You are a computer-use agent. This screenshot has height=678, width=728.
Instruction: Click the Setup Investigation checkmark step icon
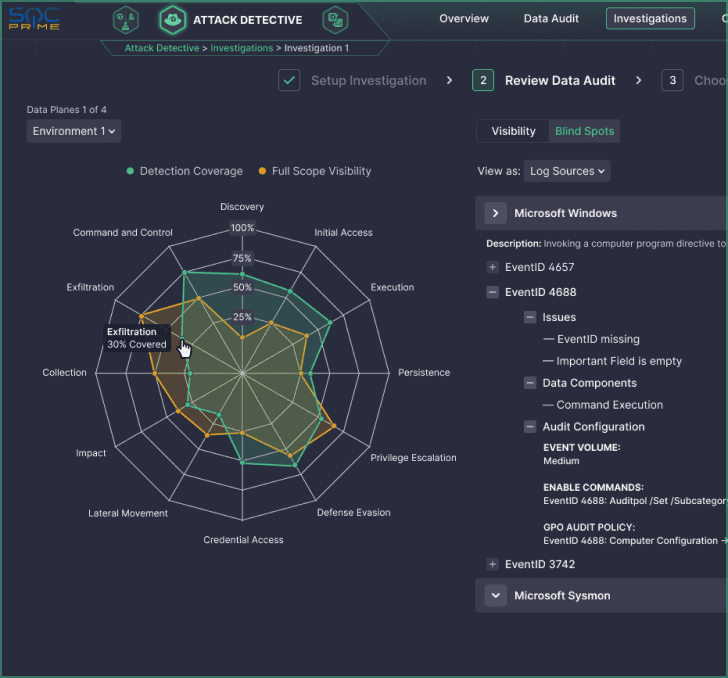(x=289, y=80)
